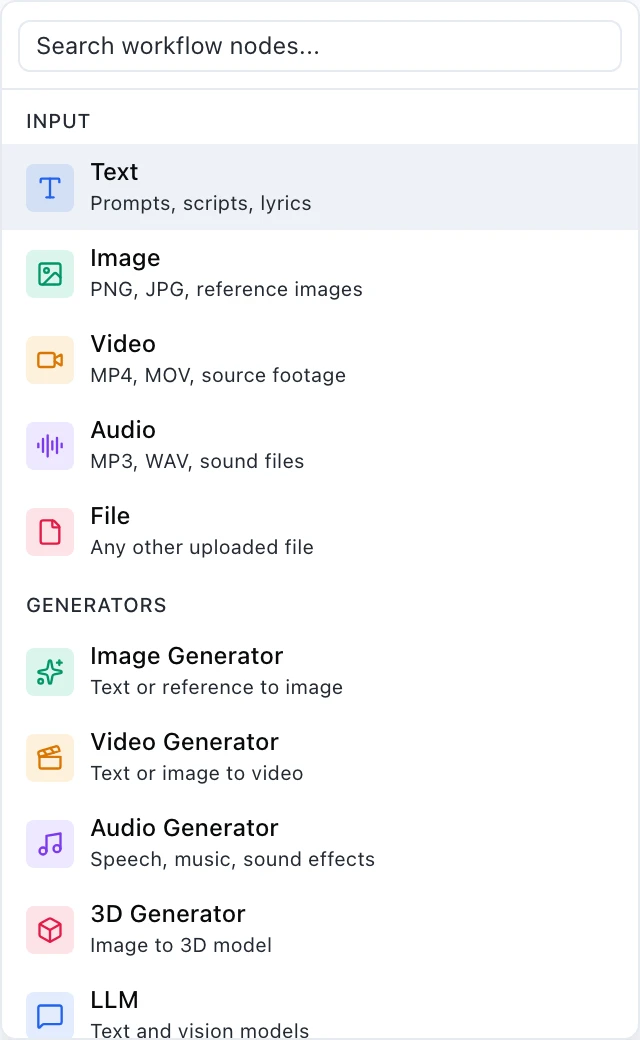640x1040 pixels.
Task: Click 'Any other uploaded file' text
Action: [202, 547]
